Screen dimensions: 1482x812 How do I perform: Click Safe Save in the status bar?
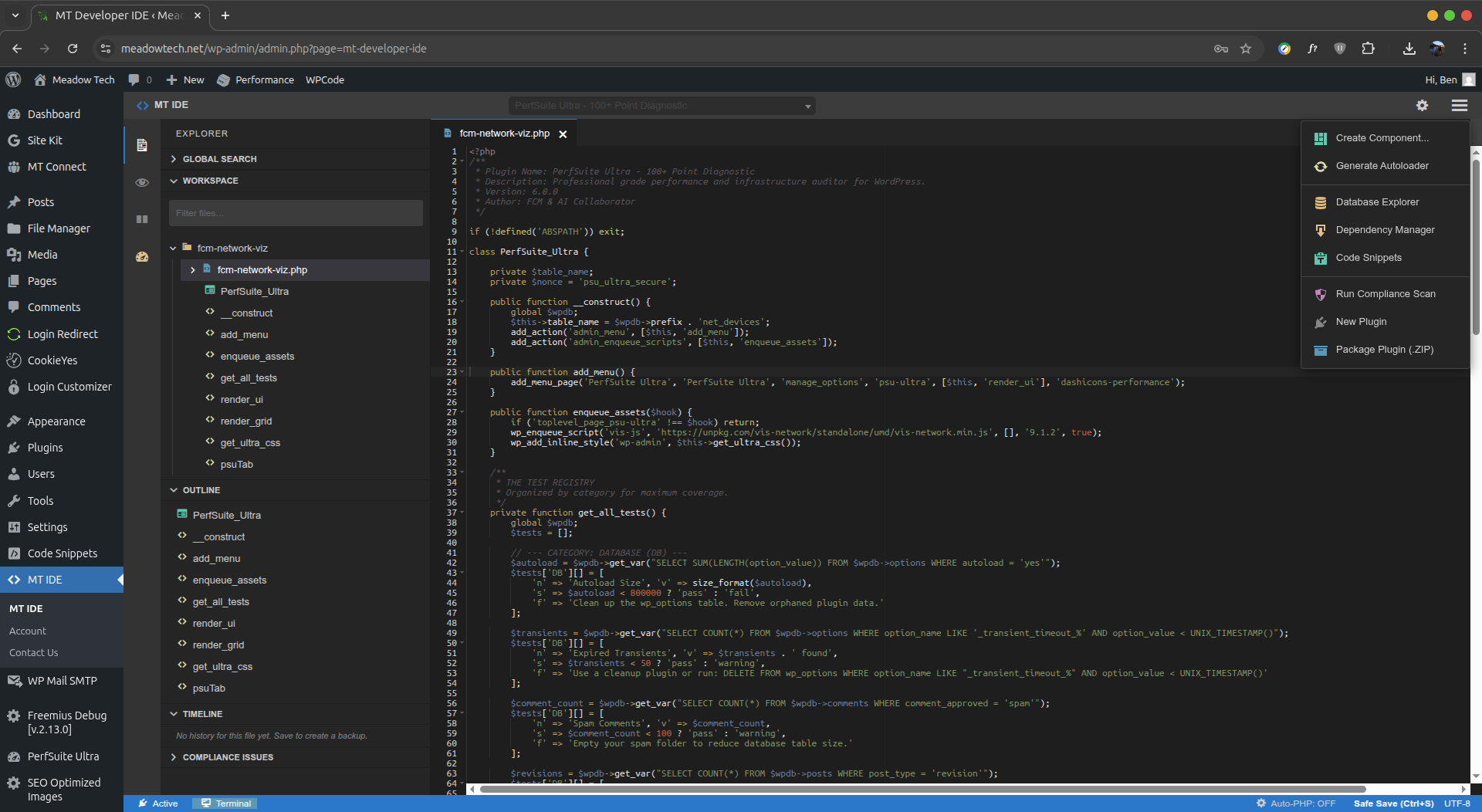pyautogui.click(x=1393, y=803)
